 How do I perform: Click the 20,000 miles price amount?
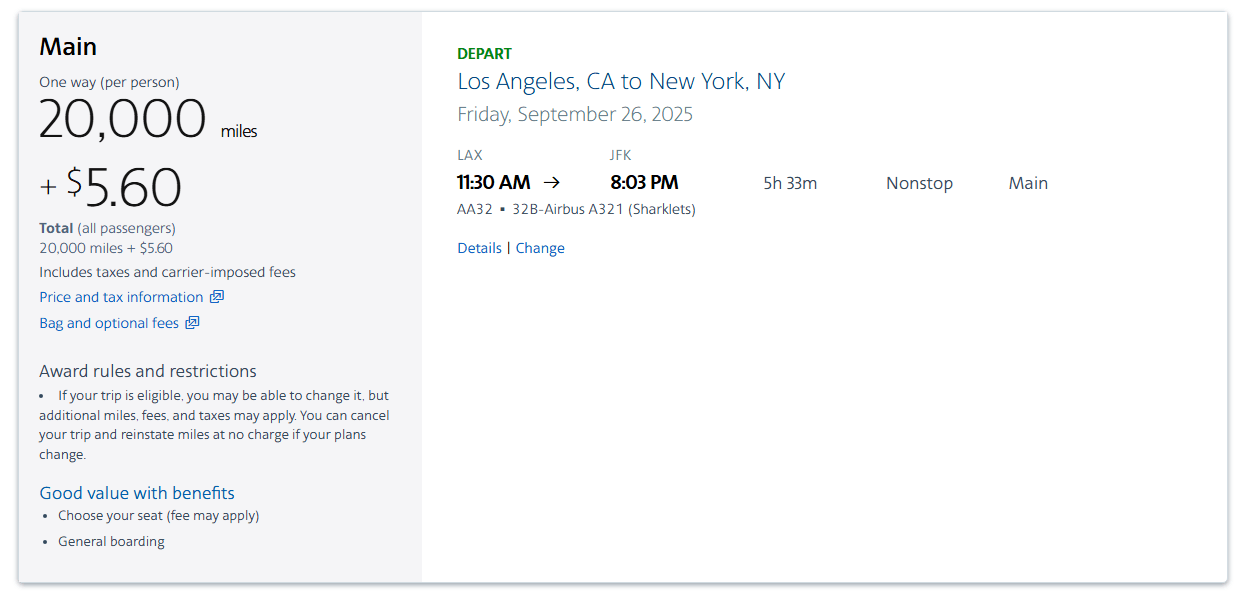point(122,119)
